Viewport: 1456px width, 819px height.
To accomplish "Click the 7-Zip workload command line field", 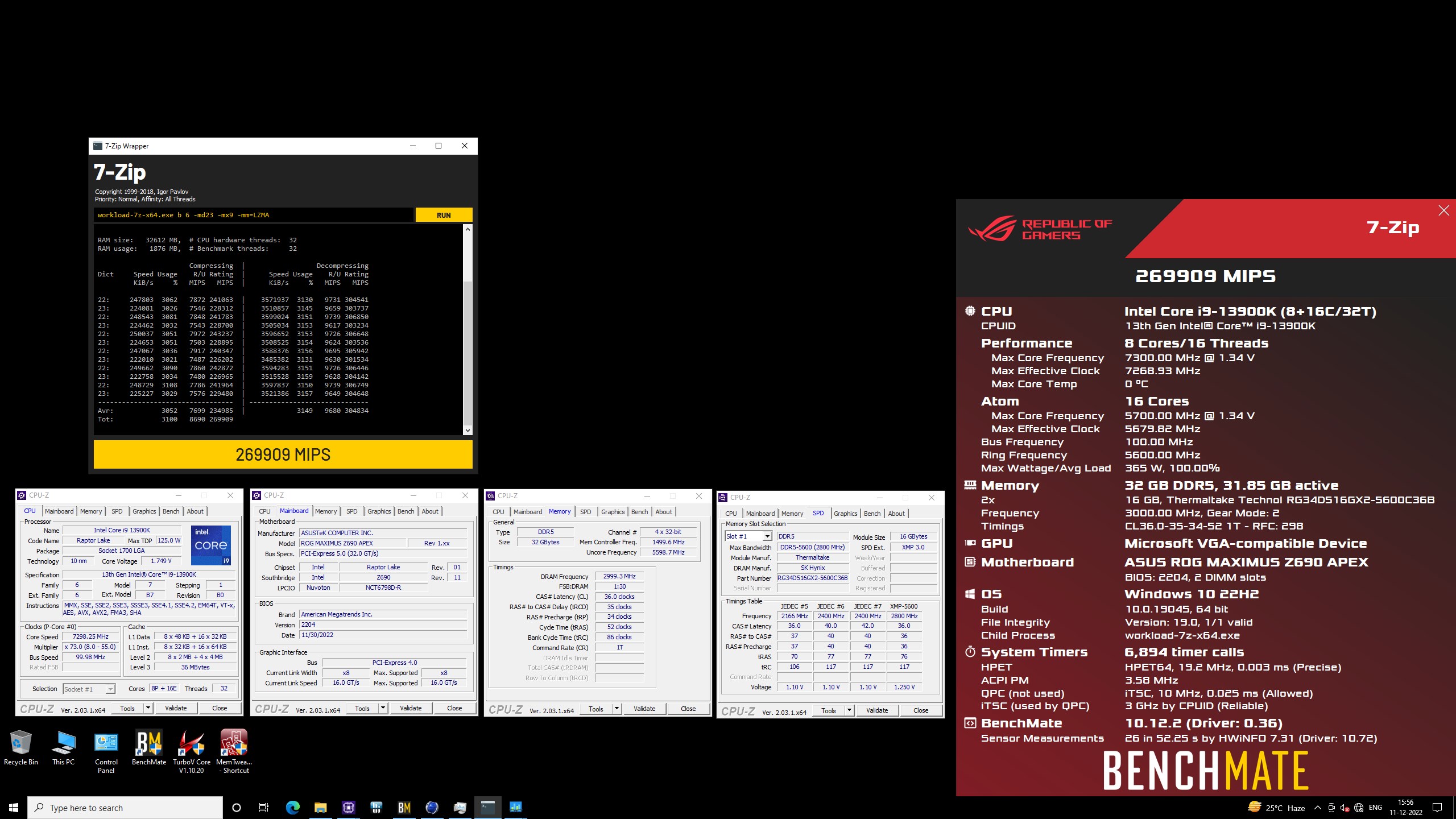I will click(x=253, y=215).
